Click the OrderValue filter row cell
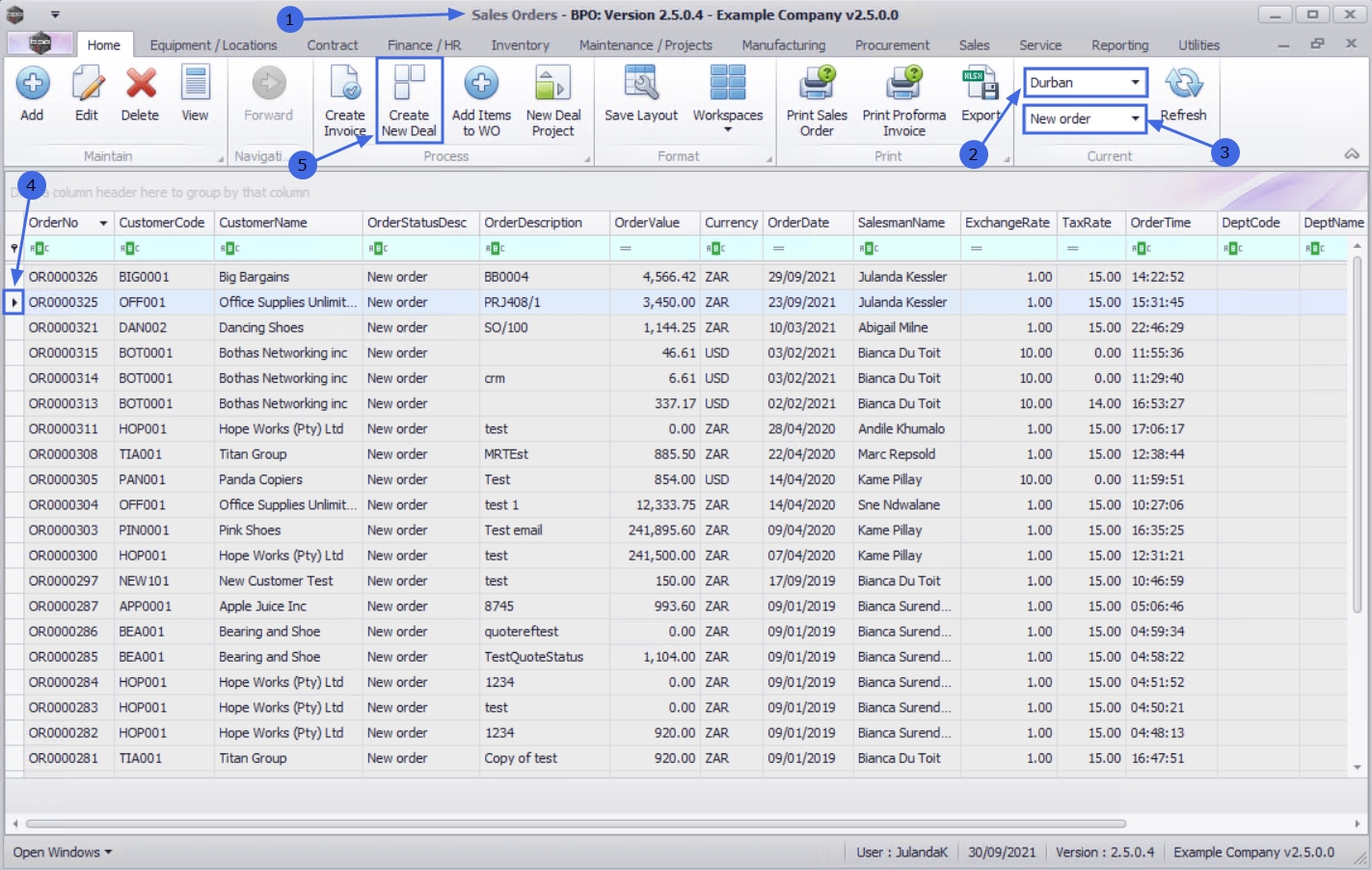Image resolution: width=1372 pixels, height=870 pixels. [x=655, y=249]
